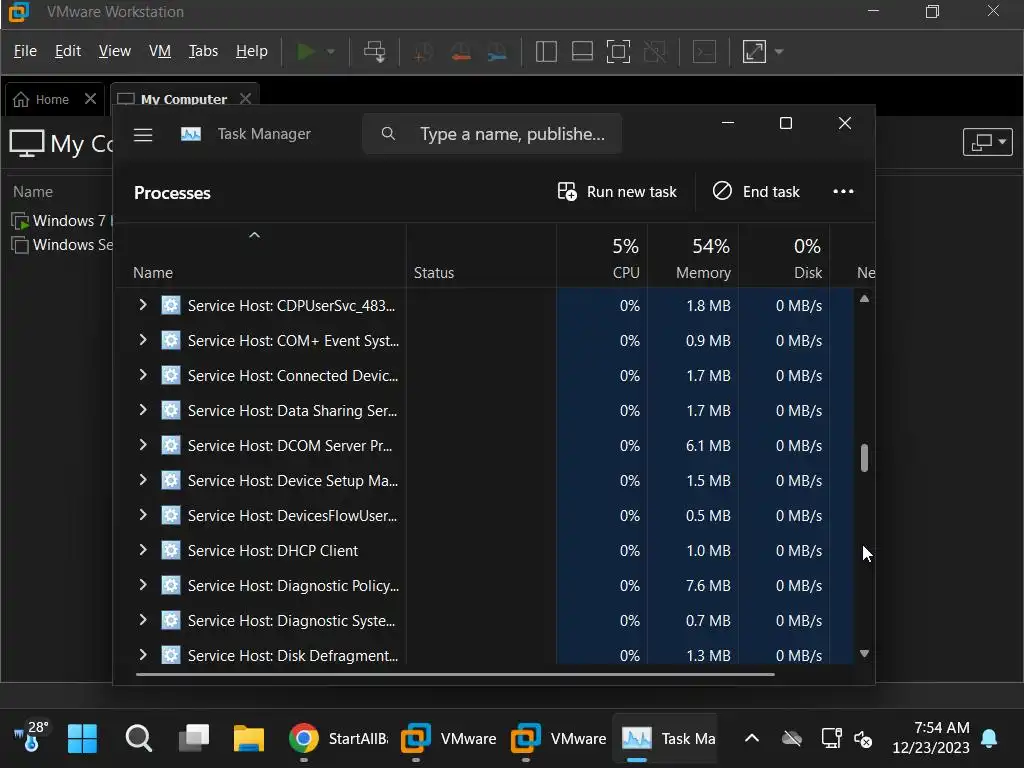Click enter full screen mode icon in VMware
Screen dimensions: 1024x768
click(x=618, y=52)
